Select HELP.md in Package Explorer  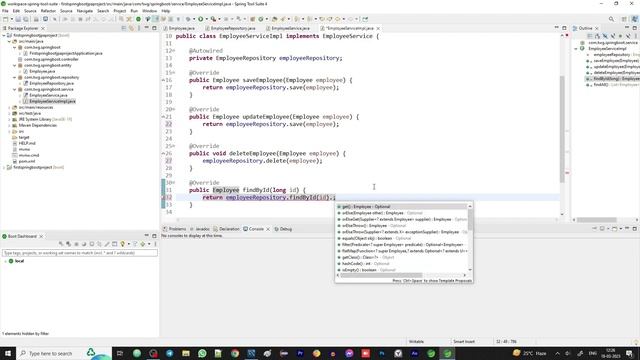27,143
